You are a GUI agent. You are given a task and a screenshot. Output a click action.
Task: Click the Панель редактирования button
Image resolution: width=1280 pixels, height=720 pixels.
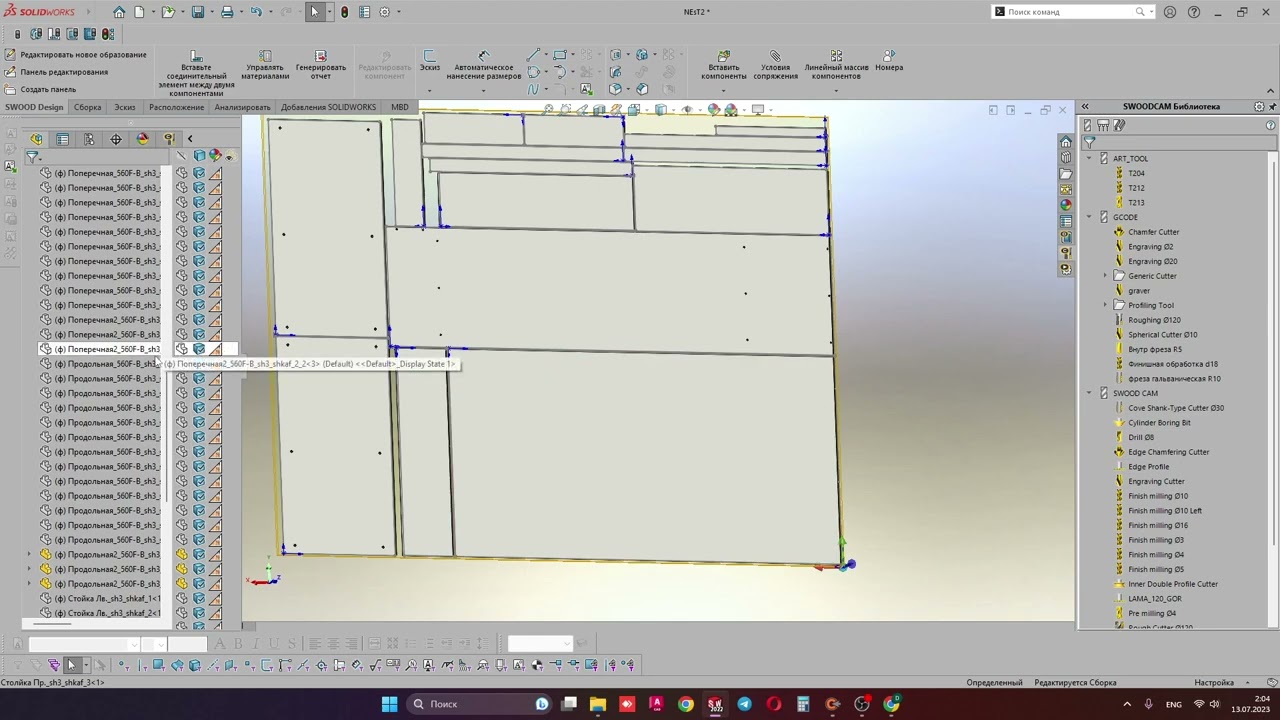tap(56, 72)
